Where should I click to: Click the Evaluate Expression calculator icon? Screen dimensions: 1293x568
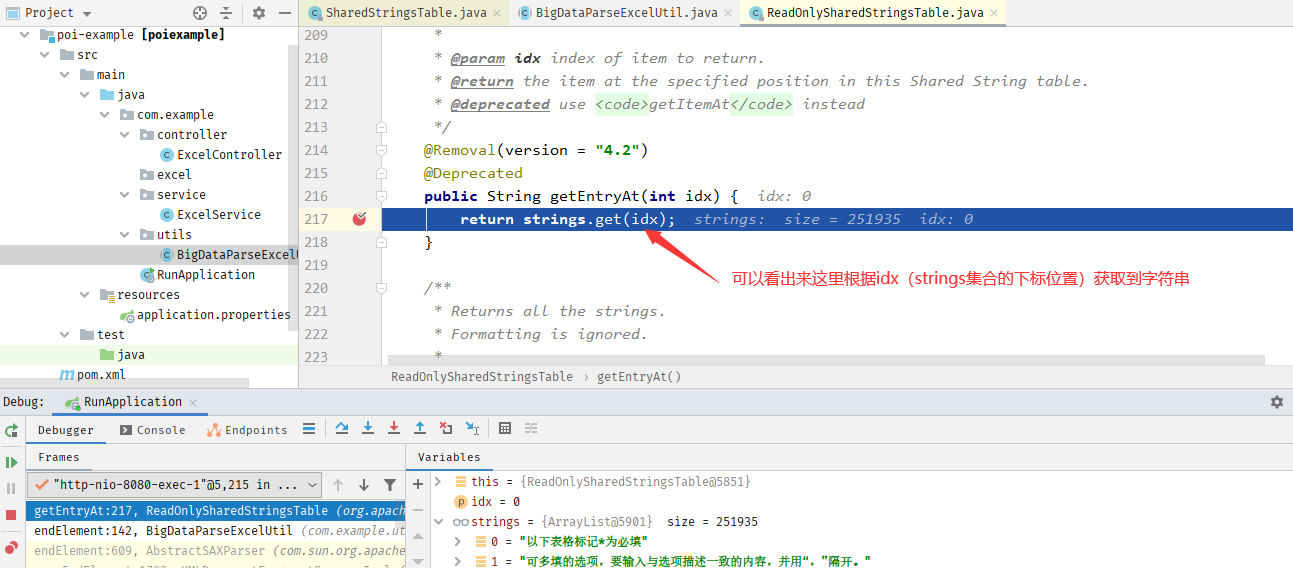click(x=505, y=428)
